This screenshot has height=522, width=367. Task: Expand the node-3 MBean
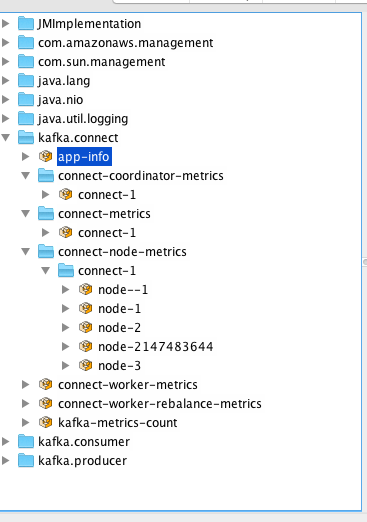[x=66, y=365]
